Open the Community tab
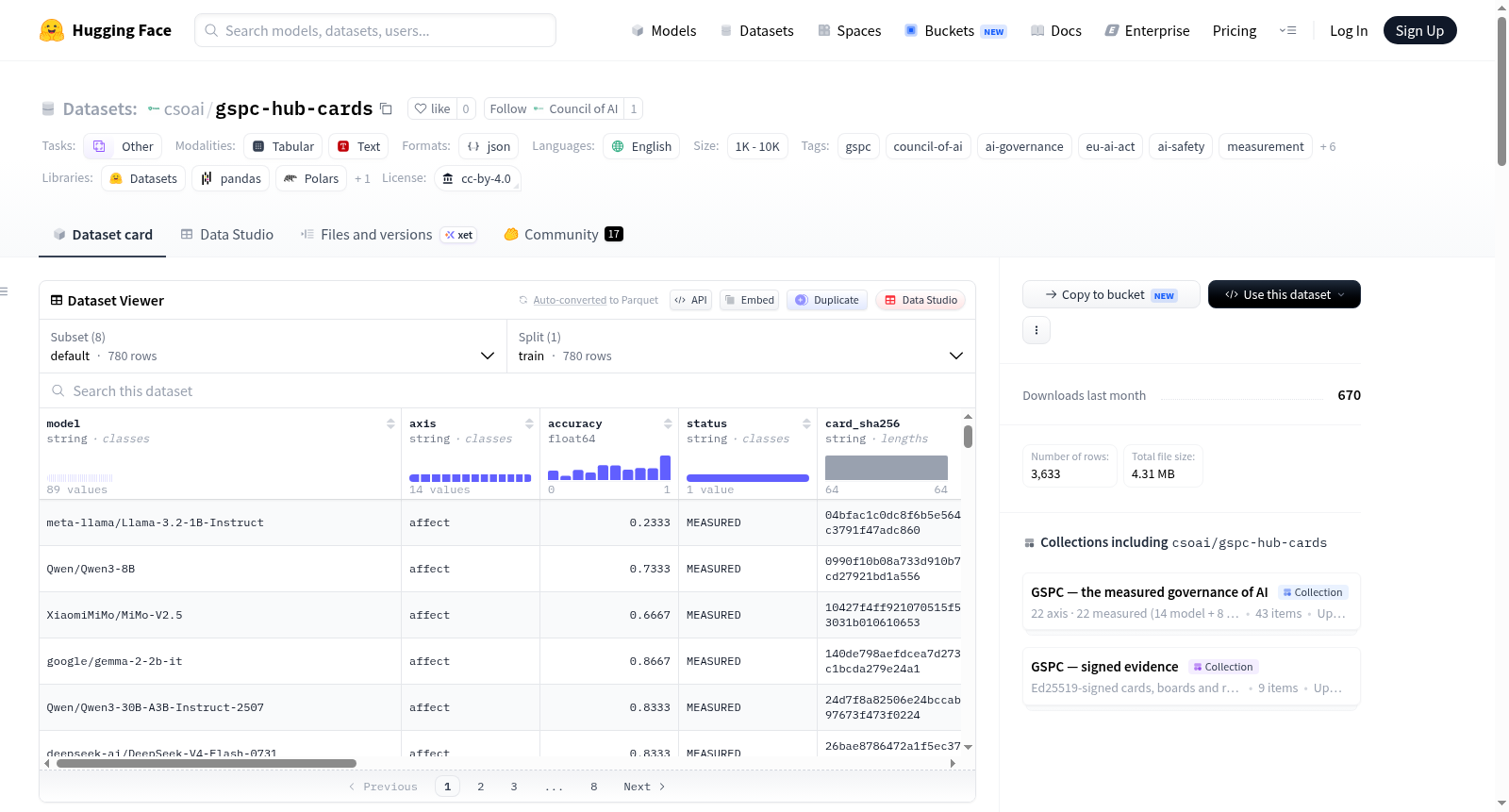1509x812 pixels. [563, 235]
